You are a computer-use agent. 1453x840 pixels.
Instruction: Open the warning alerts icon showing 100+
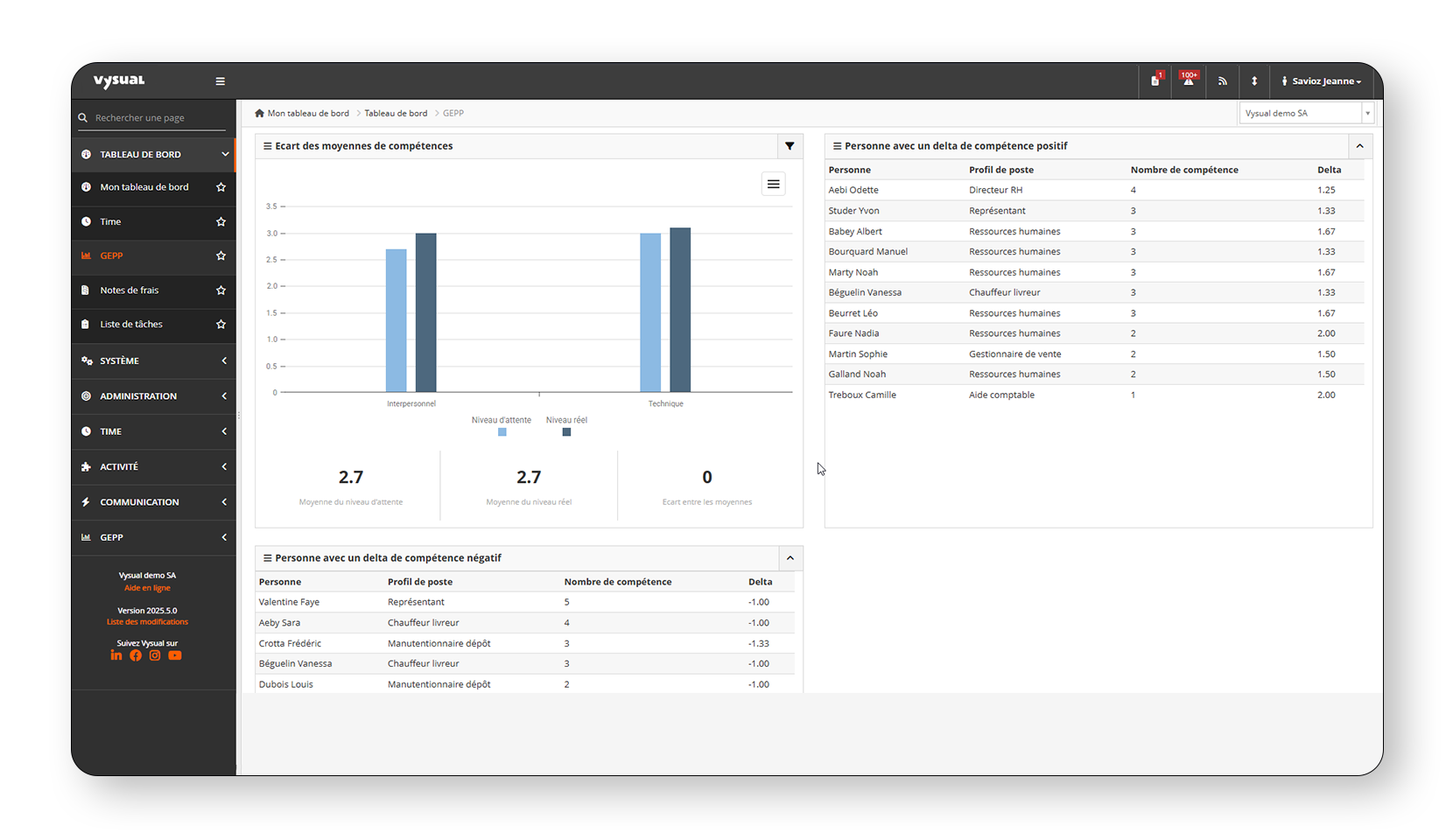(1189, 80)
